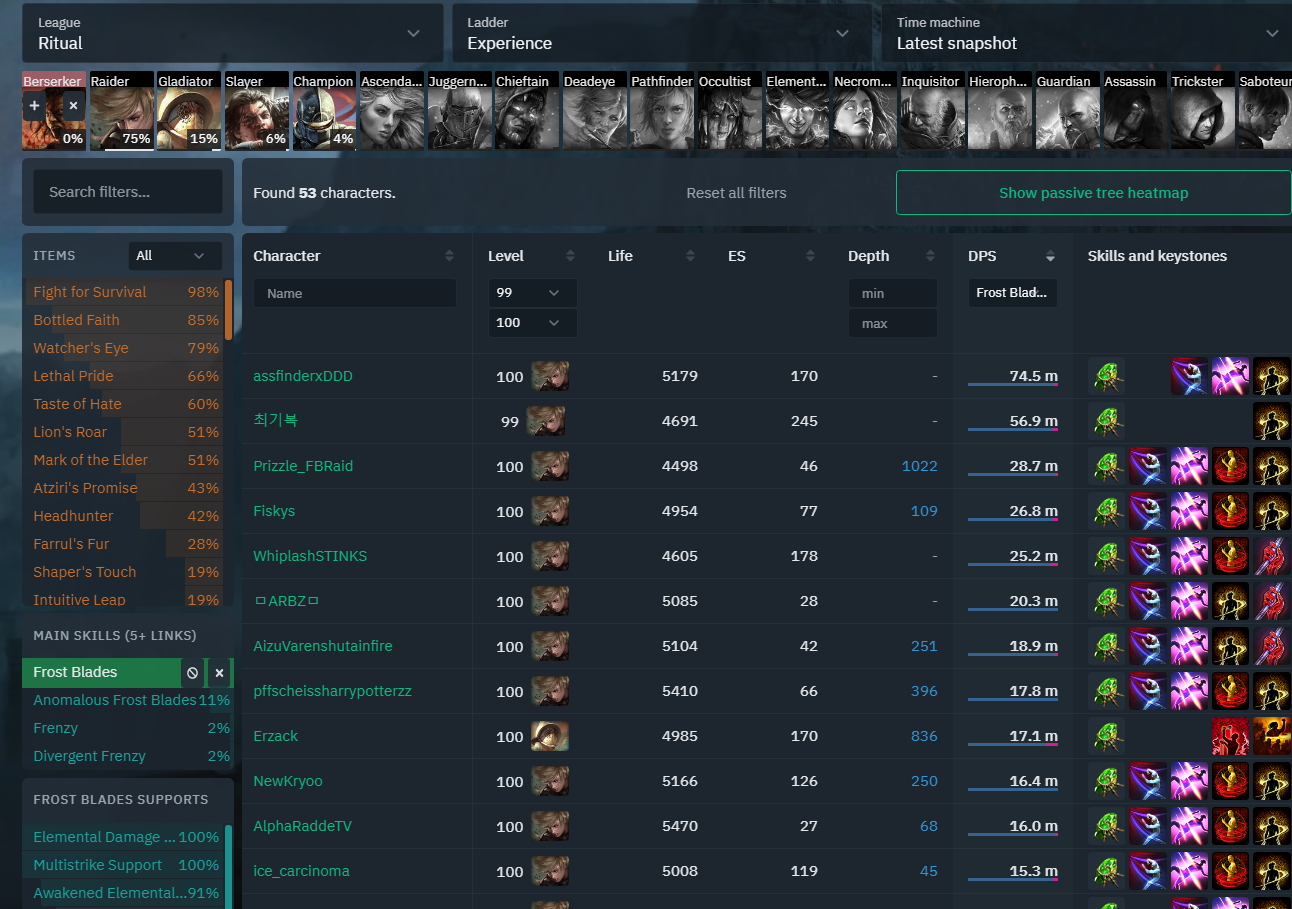Image resolution: width=1292 pixels, height=909 pixels.
Task: Click green gem icon in assfinderxDDD row
Action: coord(1106,376)
